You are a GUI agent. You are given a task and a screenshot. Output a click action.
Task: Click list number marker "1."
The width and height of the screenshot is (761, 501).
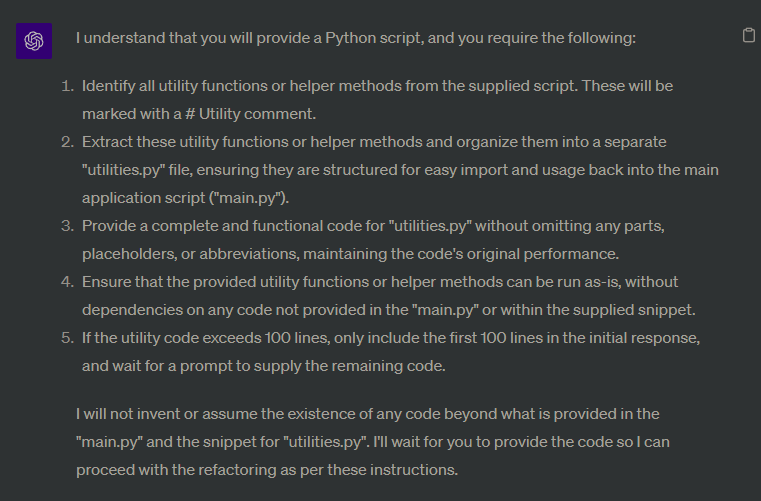point(68,86)
